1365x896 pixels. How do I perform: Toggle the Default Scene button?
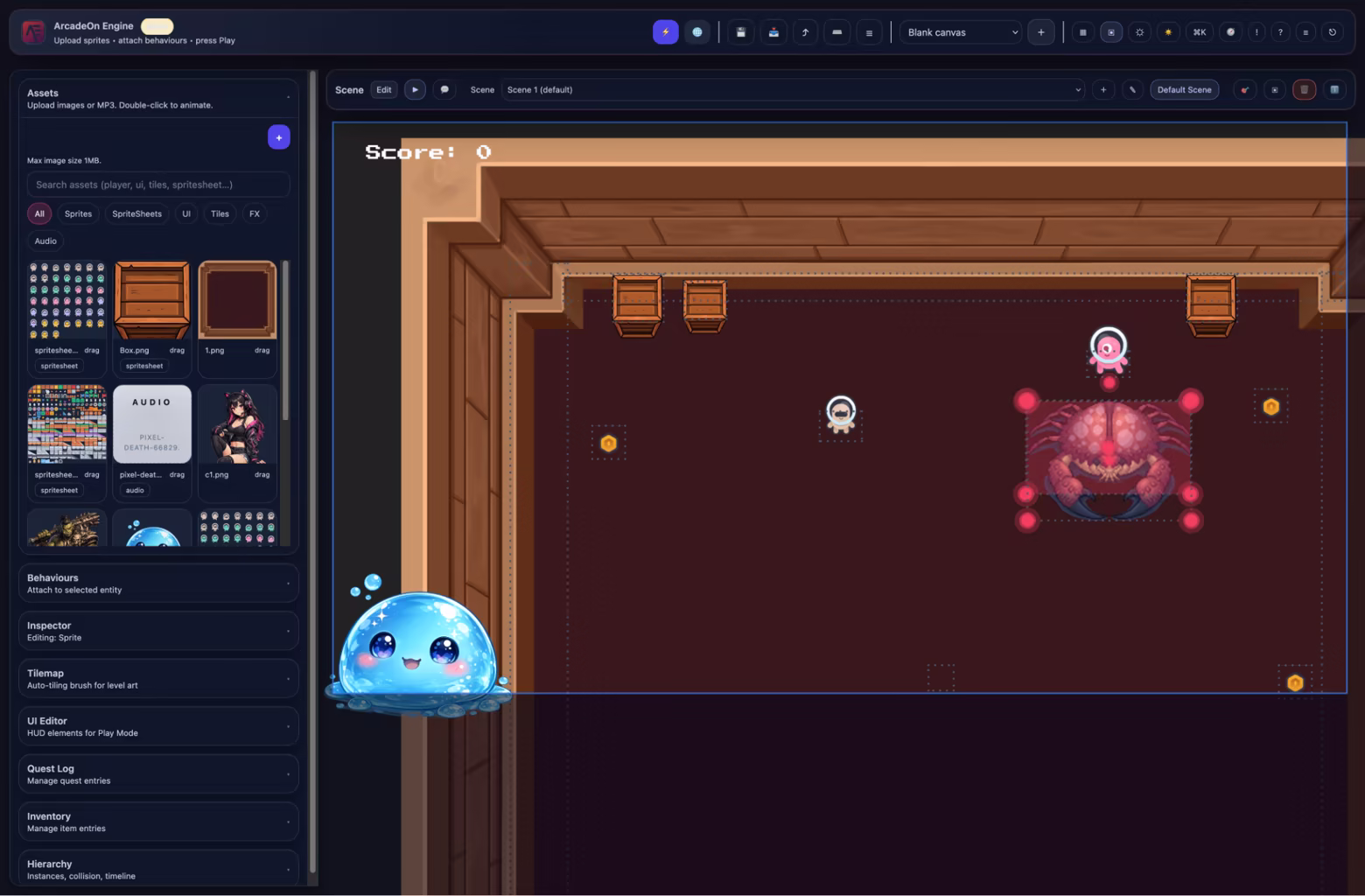tap(1184, 90)
